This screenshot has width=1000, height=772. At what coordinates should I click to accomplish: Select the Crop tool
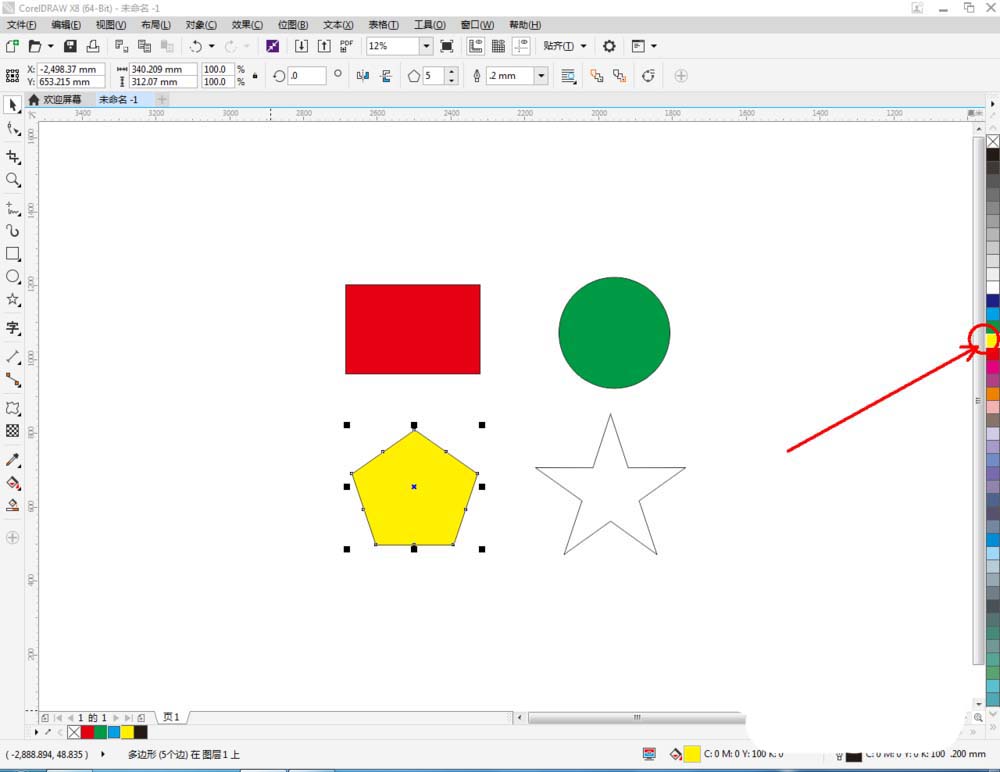pos(13,157)
